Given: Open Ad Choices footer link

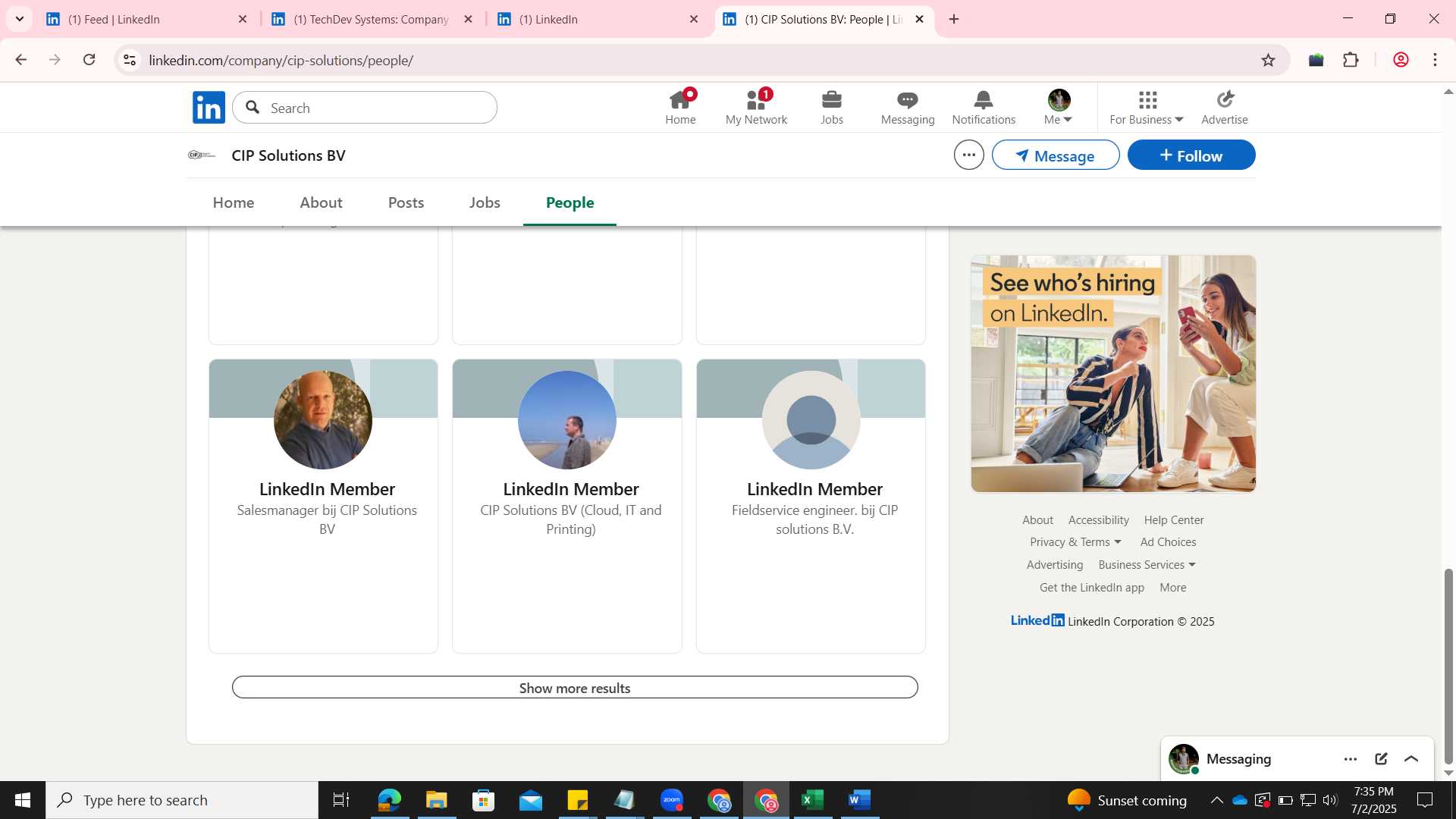Looking at the screenshot, I should (x=1168, y=542).
